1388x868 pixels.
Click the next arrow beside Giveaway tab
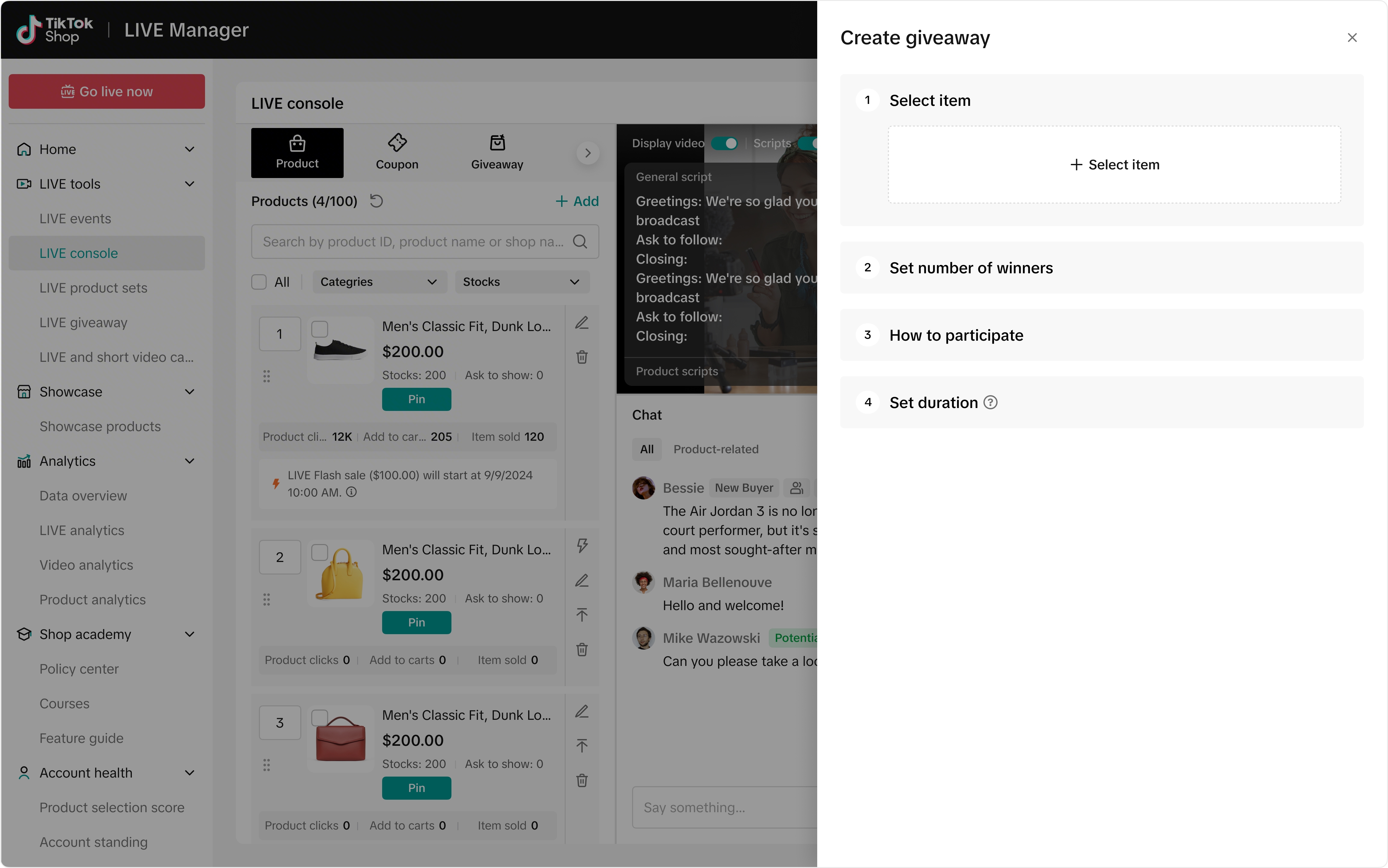pyautogui.click(x=587, y=153)
